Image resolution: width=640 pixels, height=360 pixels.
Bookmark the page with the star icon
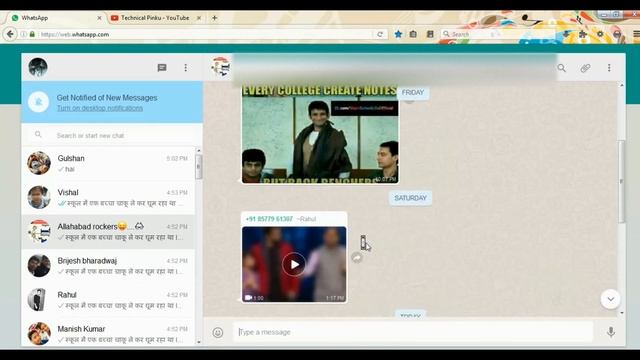tap(398, 34)
